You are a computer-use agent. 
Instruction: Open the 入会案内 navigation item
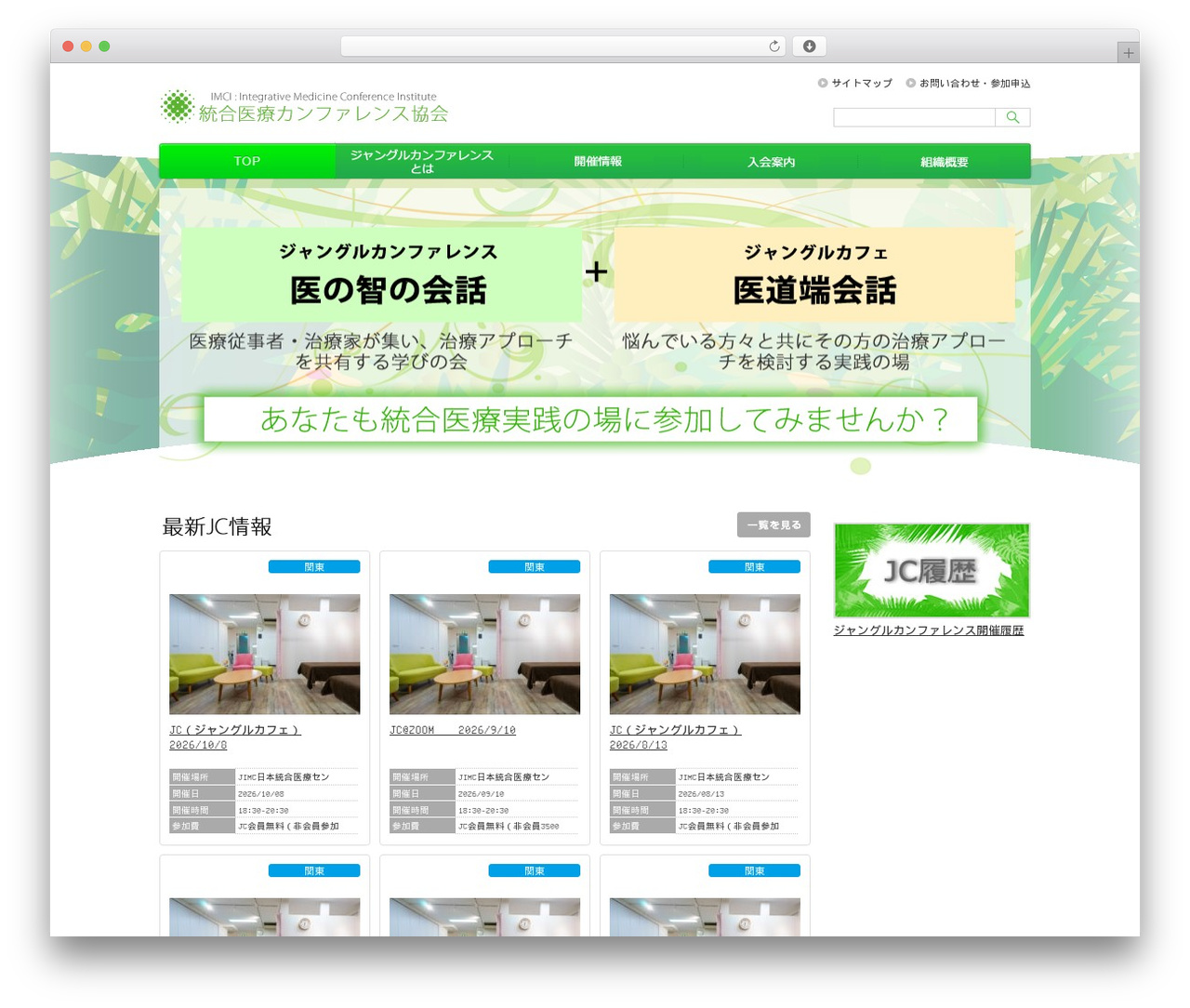(771, 161)
